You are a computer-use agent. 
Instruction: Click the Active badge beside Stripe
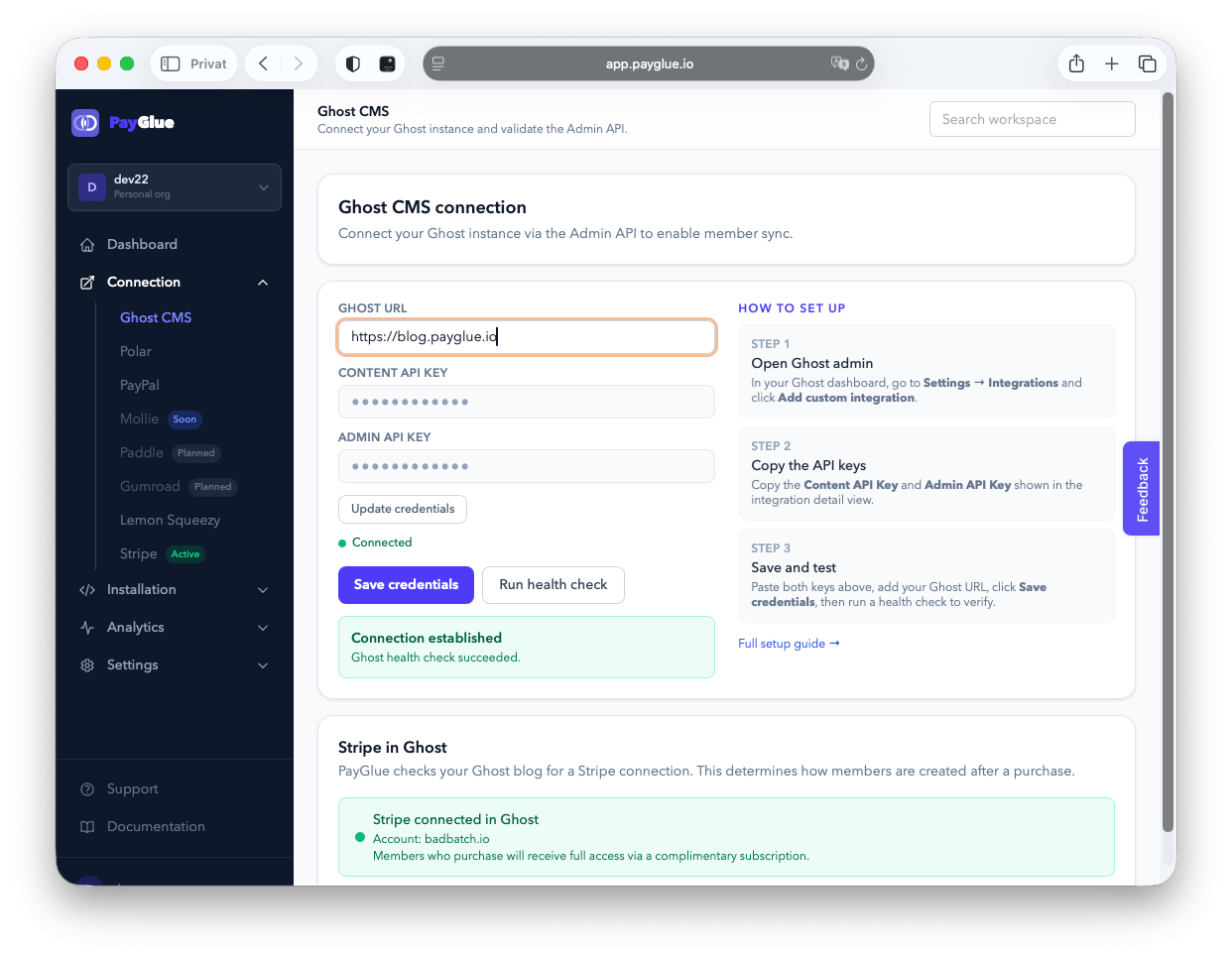click(x=185, y=554)
